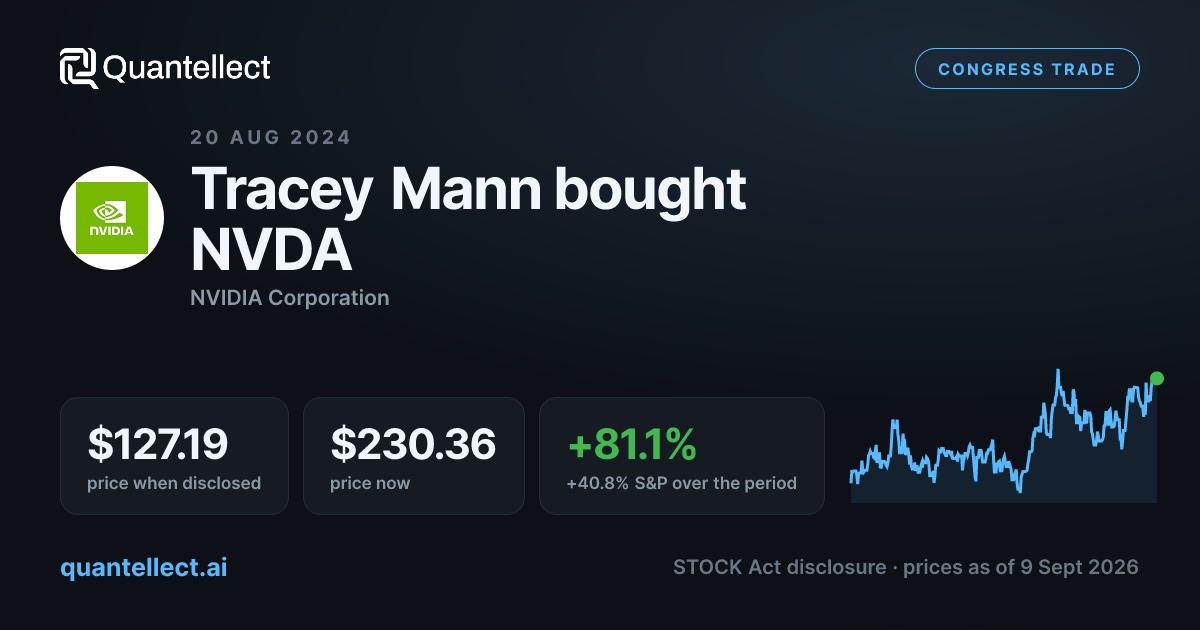
Task: Click the +81.1% green percentage figure
Action: 631,445
